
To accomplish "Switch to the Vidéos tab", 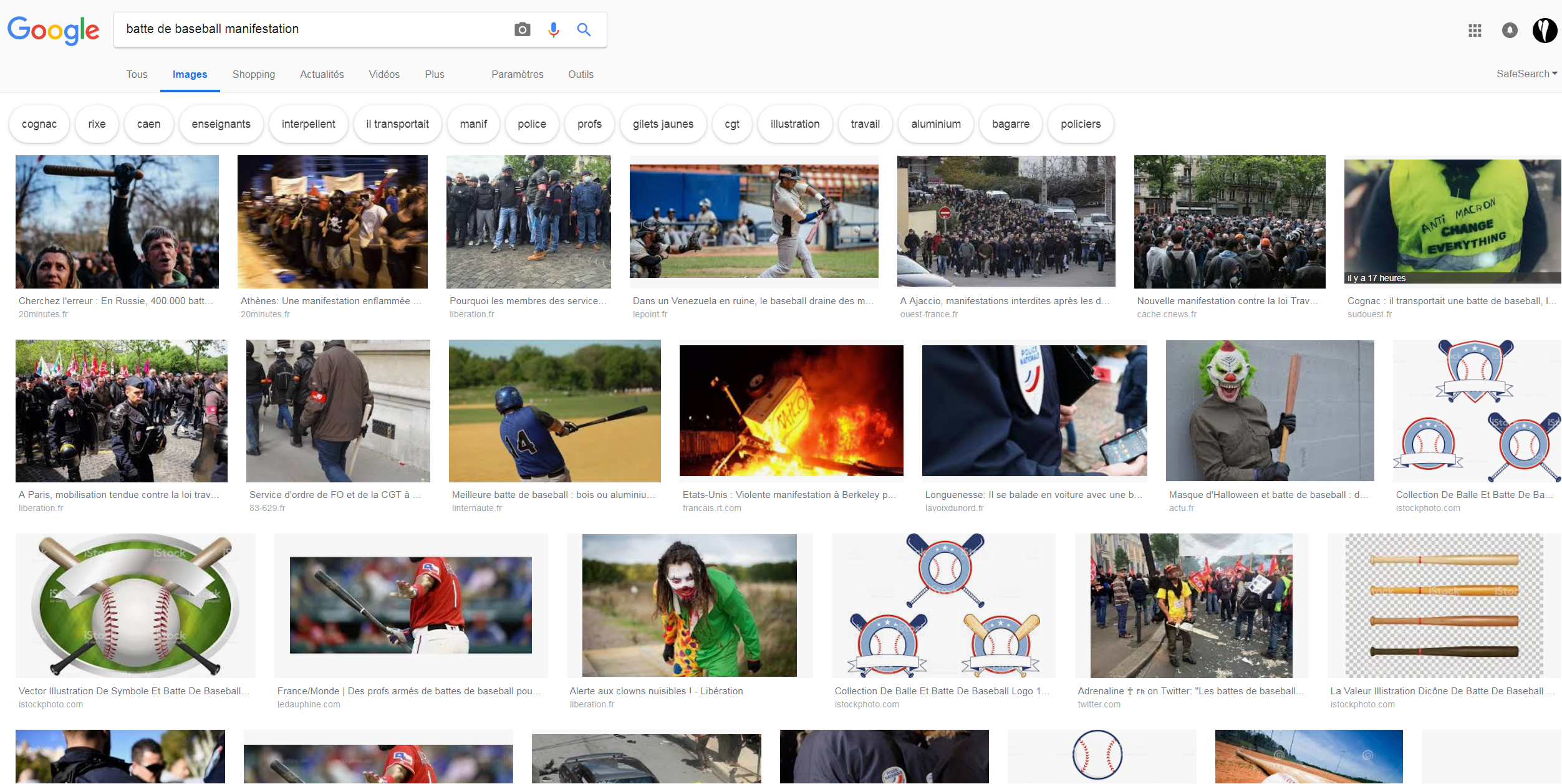I will 384,74.
